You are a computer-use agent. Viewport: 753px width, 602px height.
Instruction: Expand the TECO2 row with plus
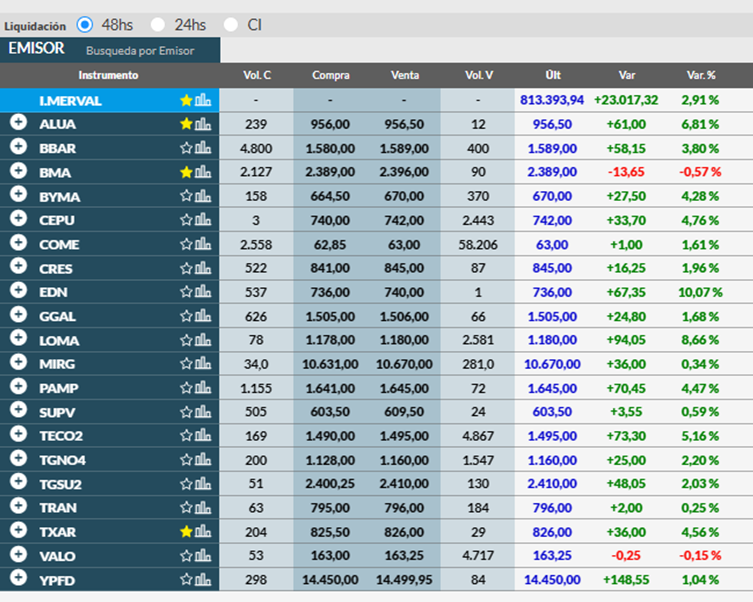[x=18, y=433]
